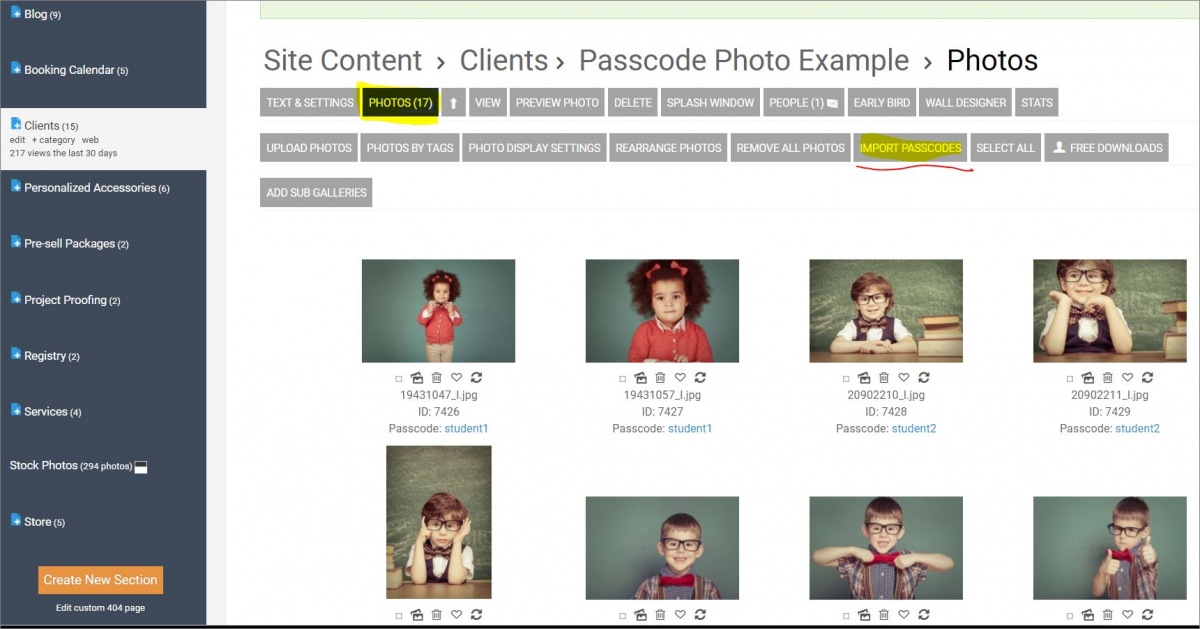The image size is (1200, 629).
Task: Open the EARLY BIRD tab
Action: [882, 102]
